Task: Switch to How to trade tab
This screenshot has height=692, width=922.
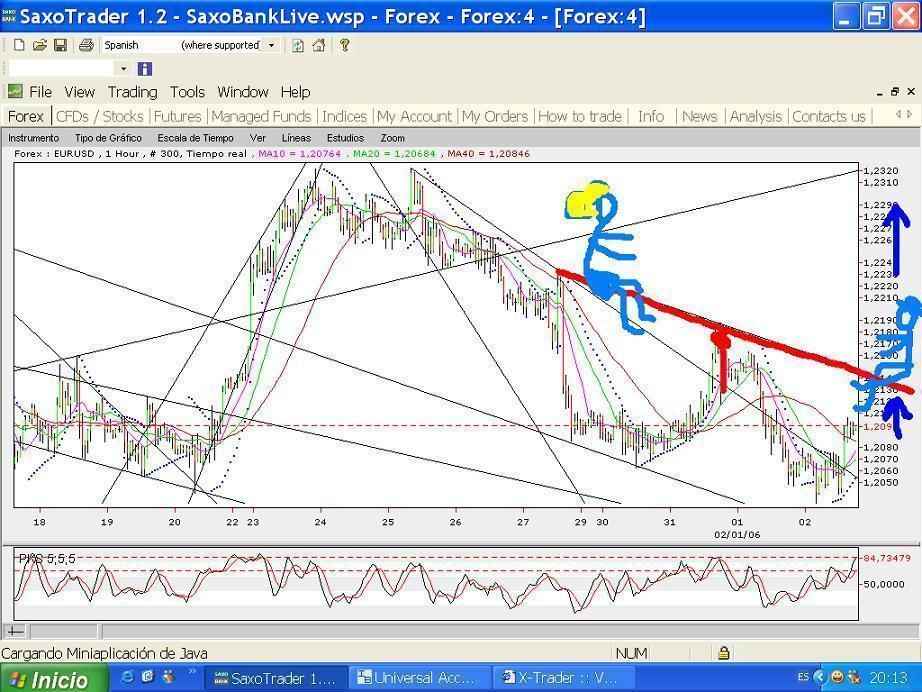Action: (580, 116)
